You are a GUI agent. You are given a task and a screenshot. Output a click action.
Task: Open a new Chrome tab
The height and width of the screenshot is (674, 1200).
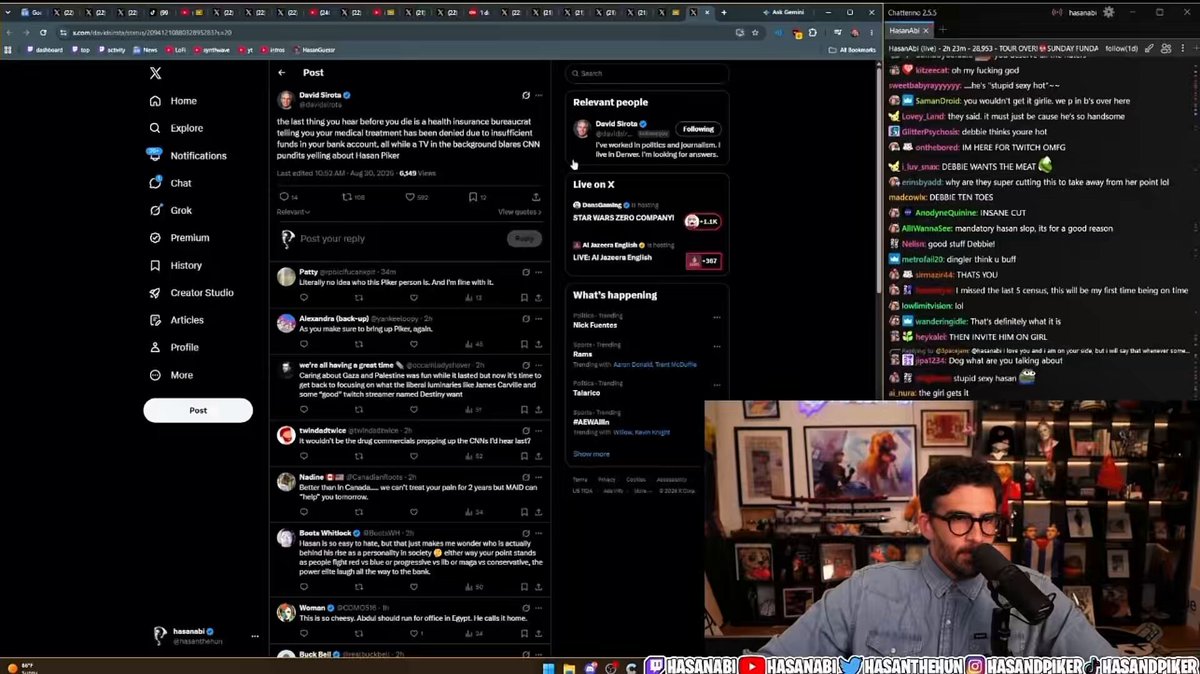pos(723,12)
